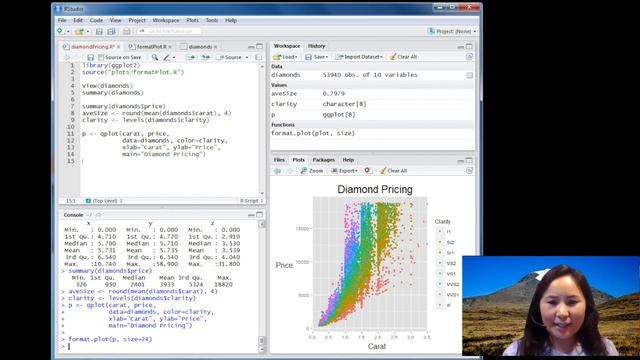Open the Load workspace dropdown
Screen dimensions: 640x360
click(x=286, y=57)
